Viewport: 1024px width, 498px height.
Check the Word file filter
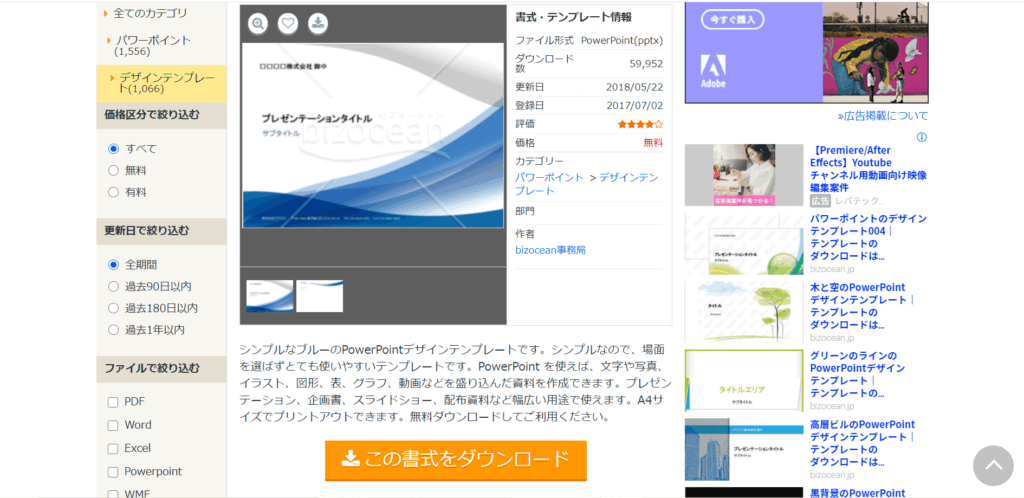click(x=113, y=426)
